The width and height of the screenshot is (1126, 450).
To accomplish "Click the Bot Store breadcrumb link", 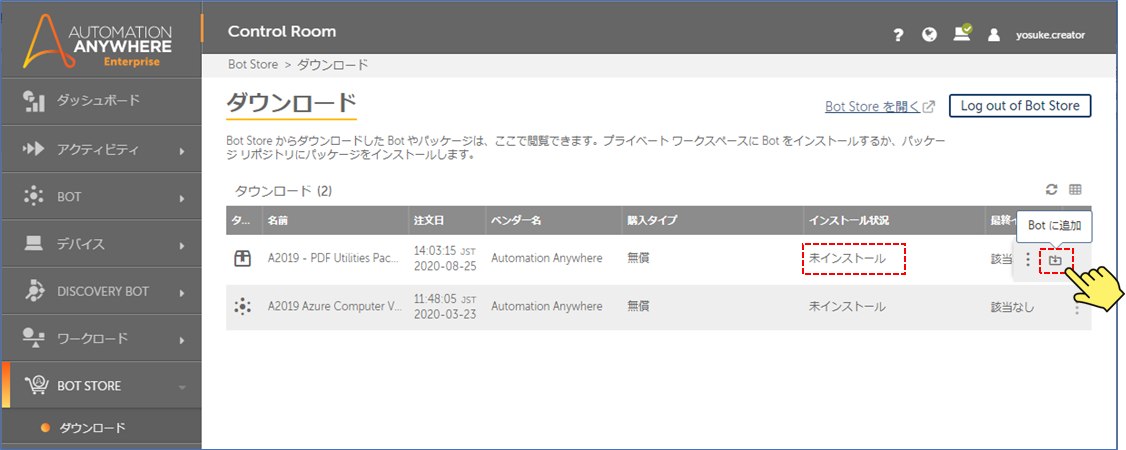I will 253,65.
